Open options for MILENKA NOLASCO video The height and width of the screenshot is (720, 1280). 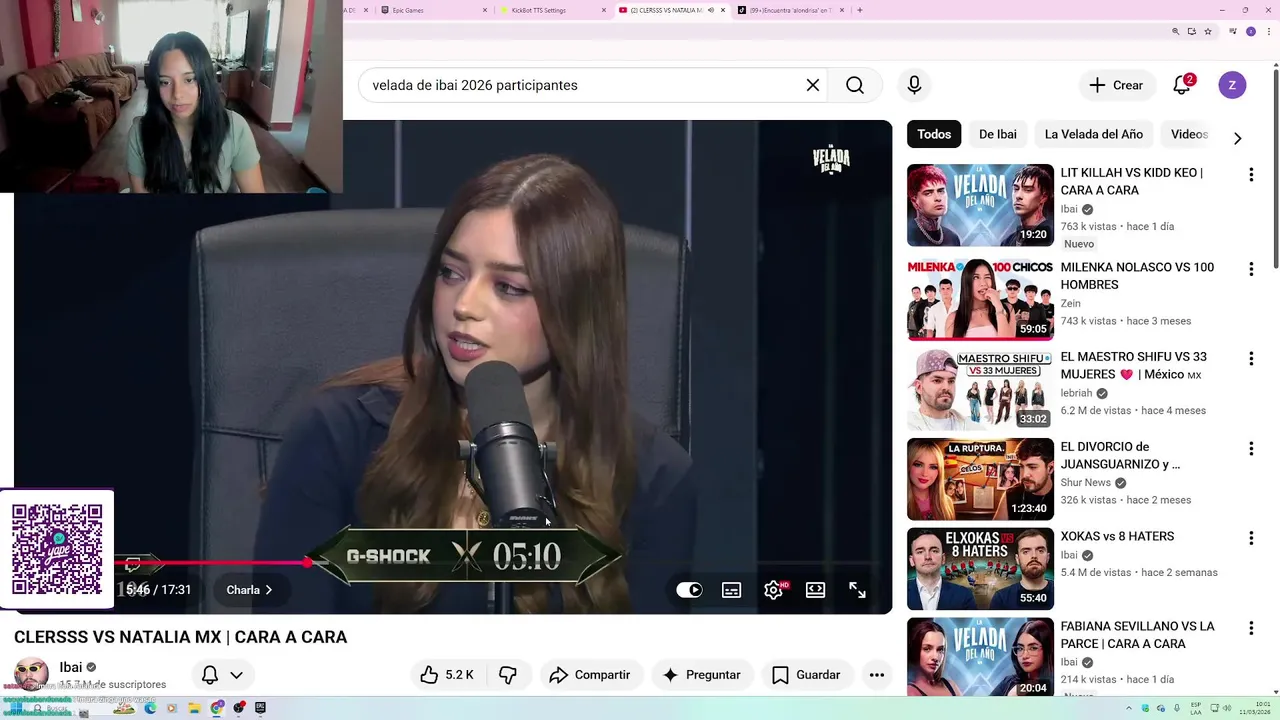pos(1250,269)
